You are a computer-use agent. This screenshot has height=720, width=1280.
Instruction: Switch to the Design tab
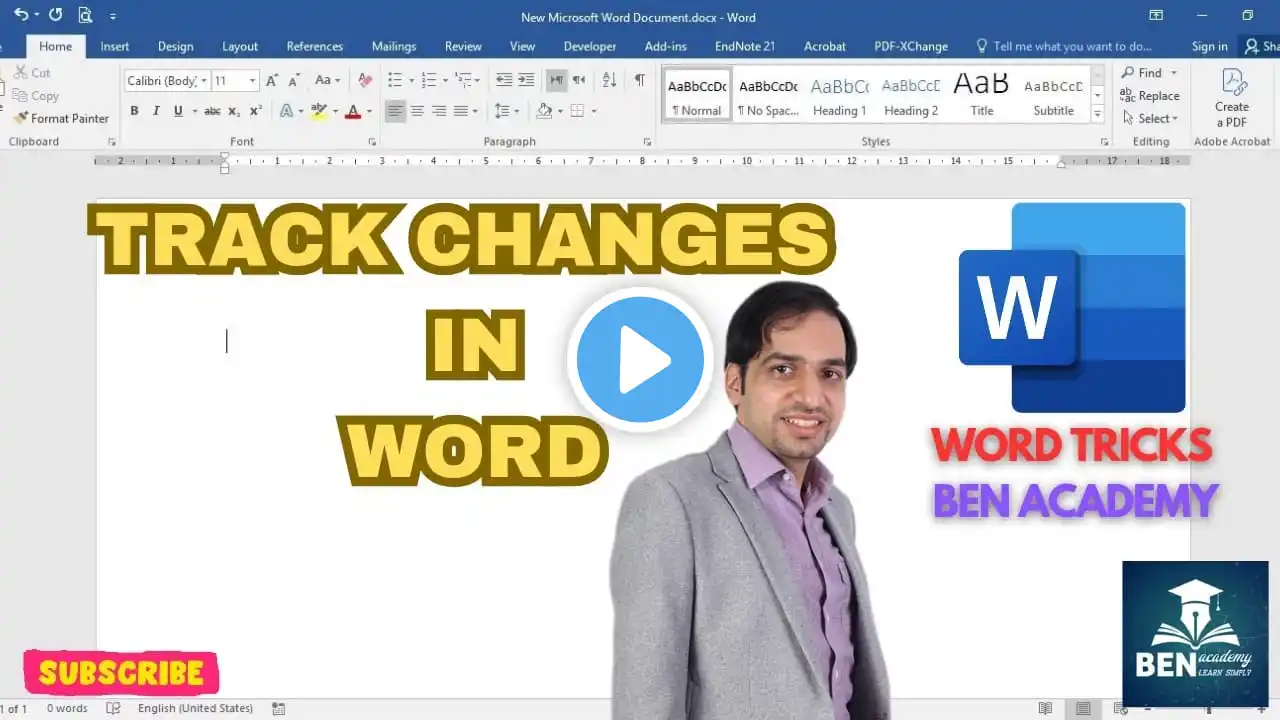point(175,46)
